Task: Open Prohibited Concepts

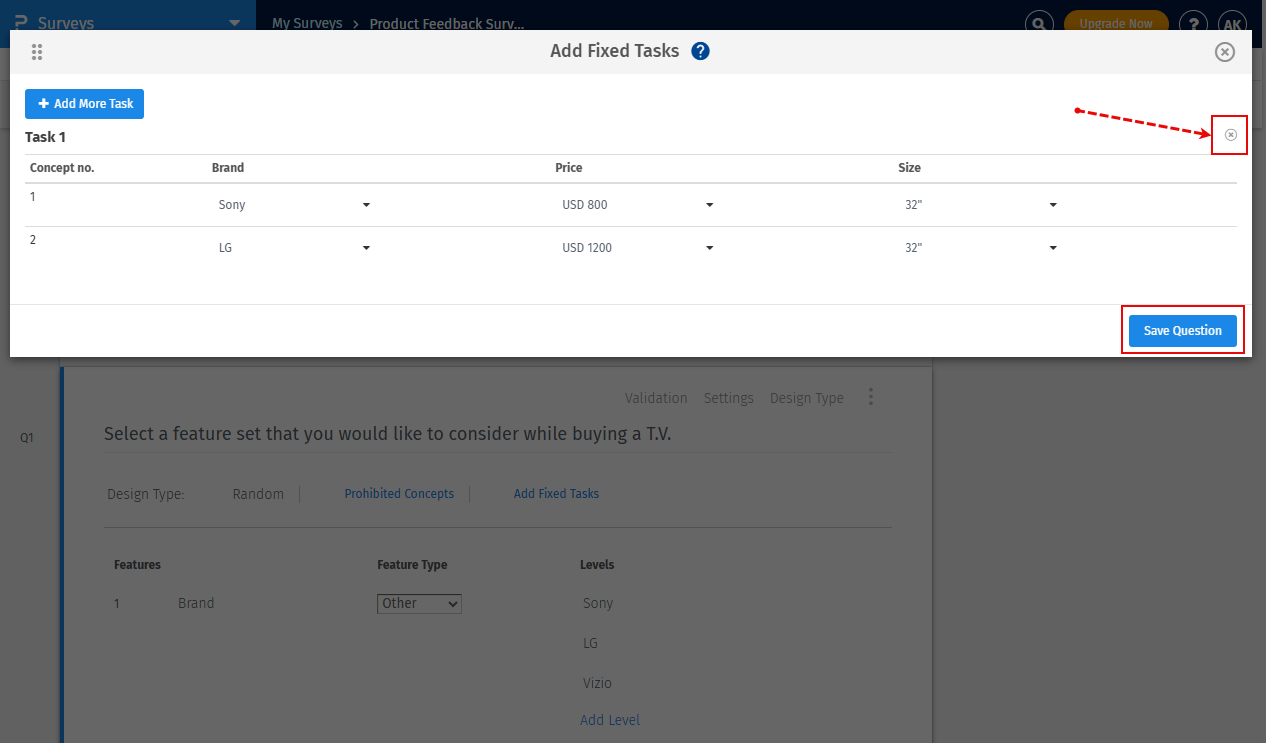Action: 399,493
